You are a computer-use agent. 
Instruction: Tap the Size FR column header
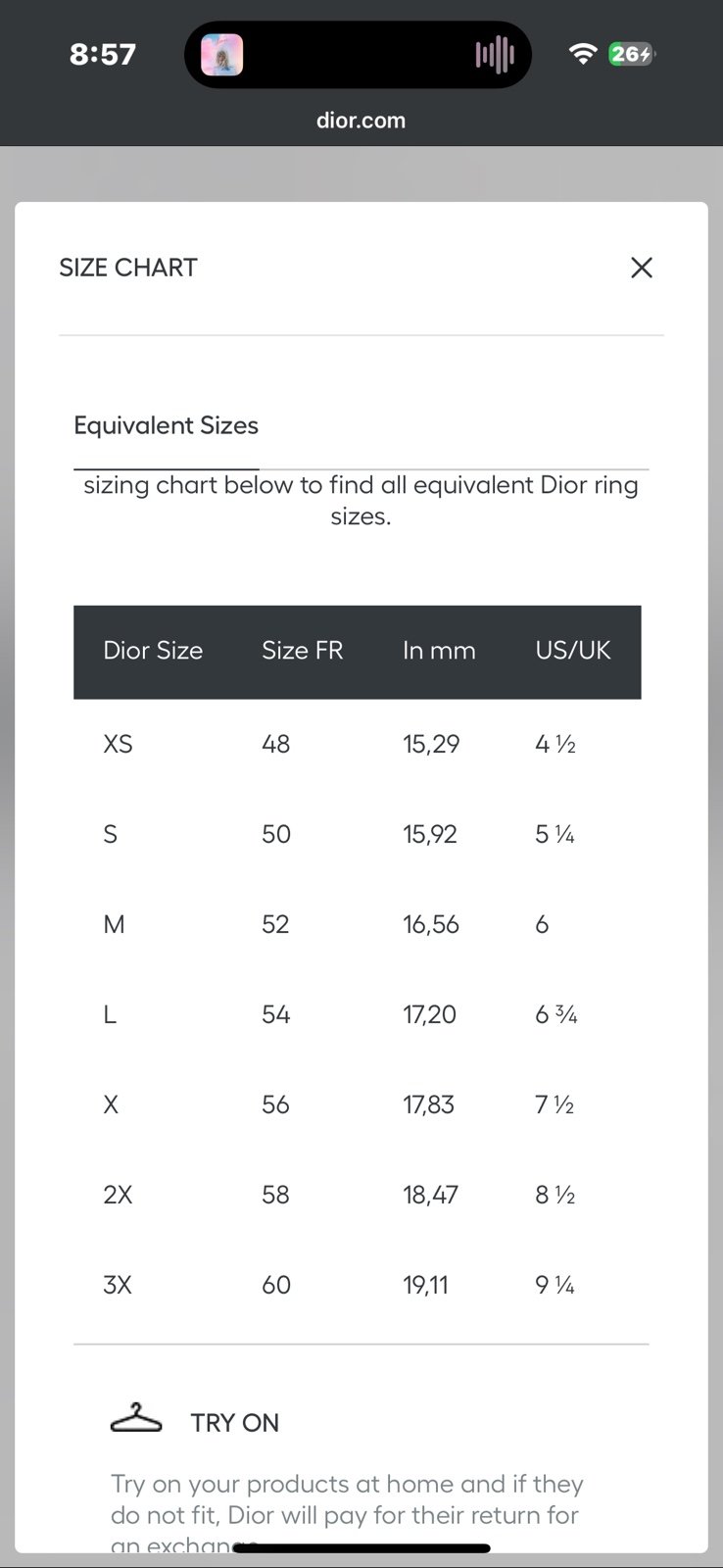[x=303, y=651]
